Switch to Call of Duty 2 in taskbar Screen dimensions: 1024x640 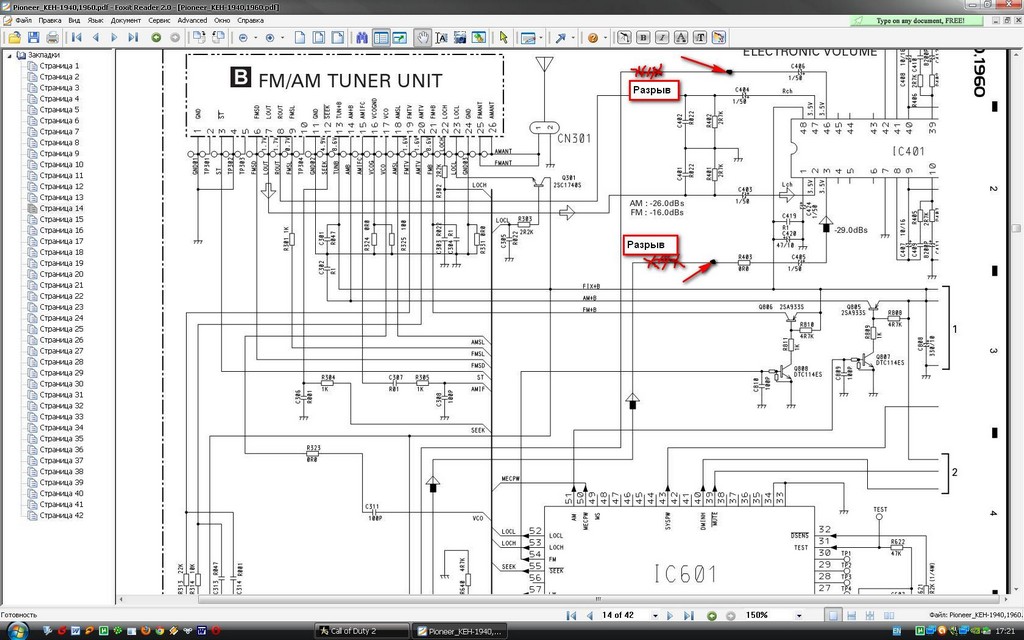click(x=362, y=631)
